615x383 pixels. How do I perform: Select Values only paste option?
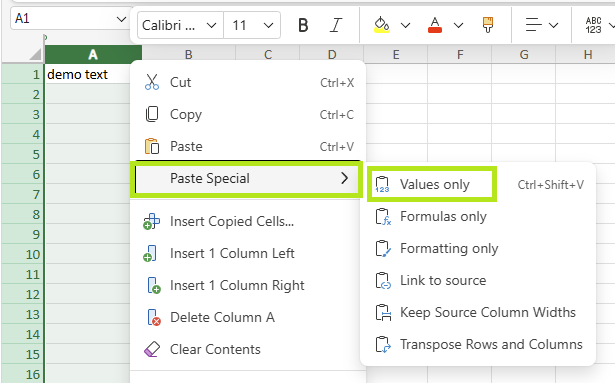coord(478,184)
